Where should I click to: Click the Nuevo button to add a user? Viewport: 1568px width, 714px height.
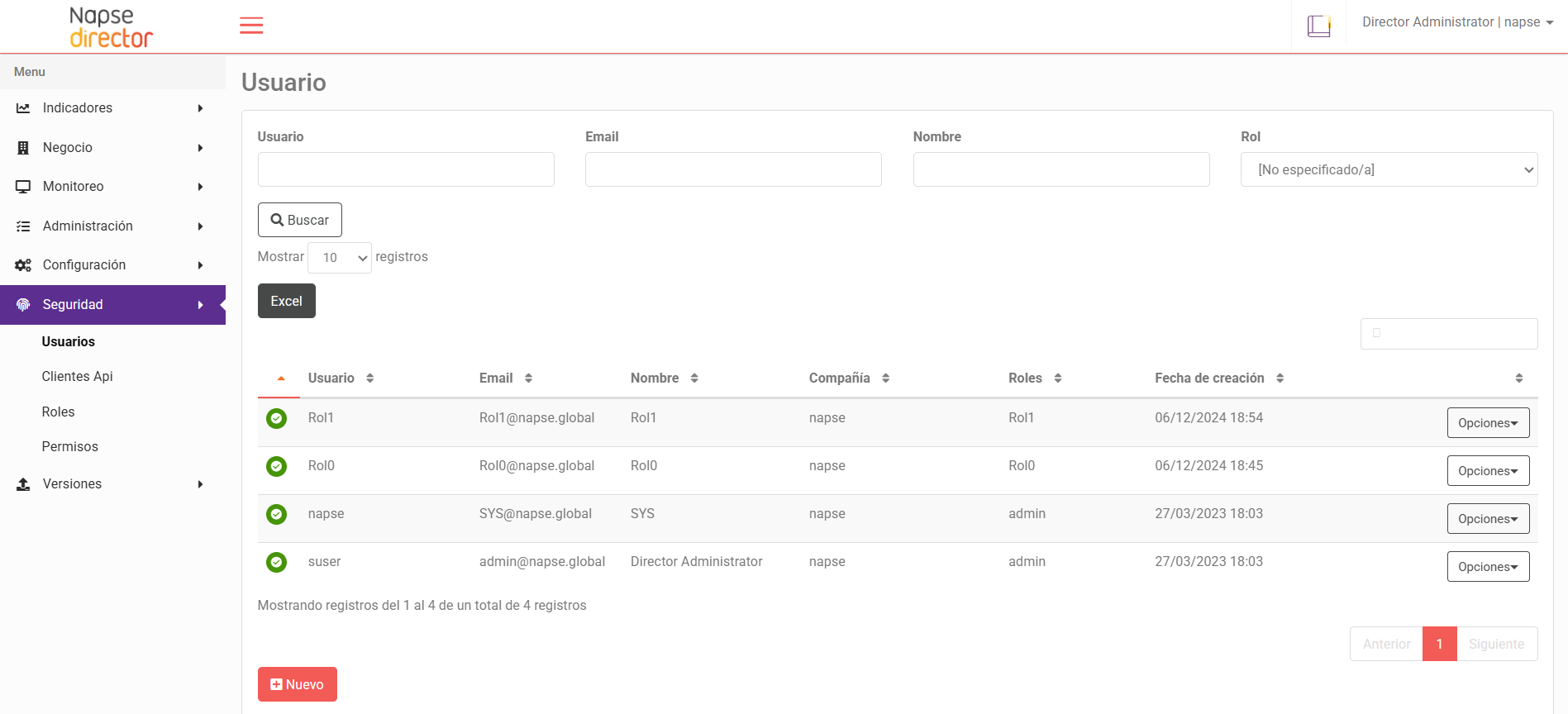coord(297,684)
